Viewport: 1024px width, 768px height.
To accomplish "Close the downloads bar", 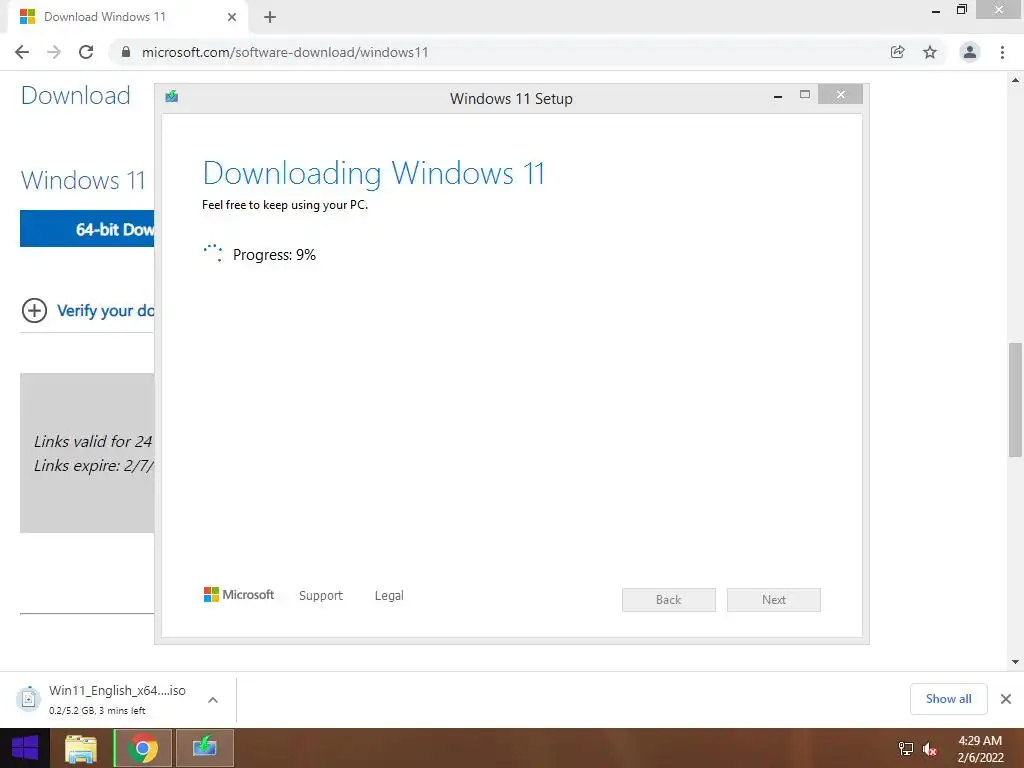I will pyautogui.click(x=1006, y=699).
